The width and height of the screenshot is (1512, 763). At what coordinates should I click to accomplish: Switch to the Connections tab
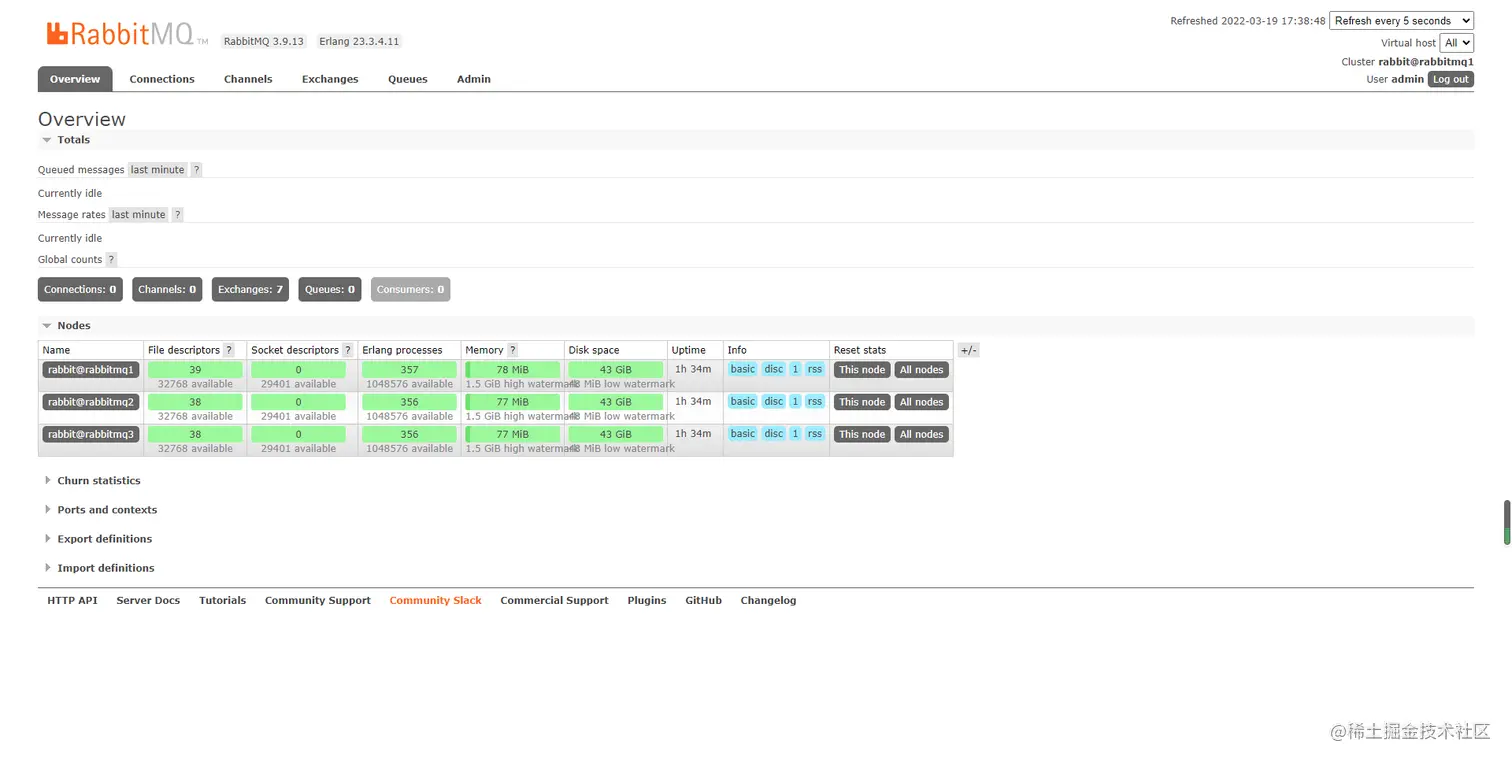coord(162,79)
